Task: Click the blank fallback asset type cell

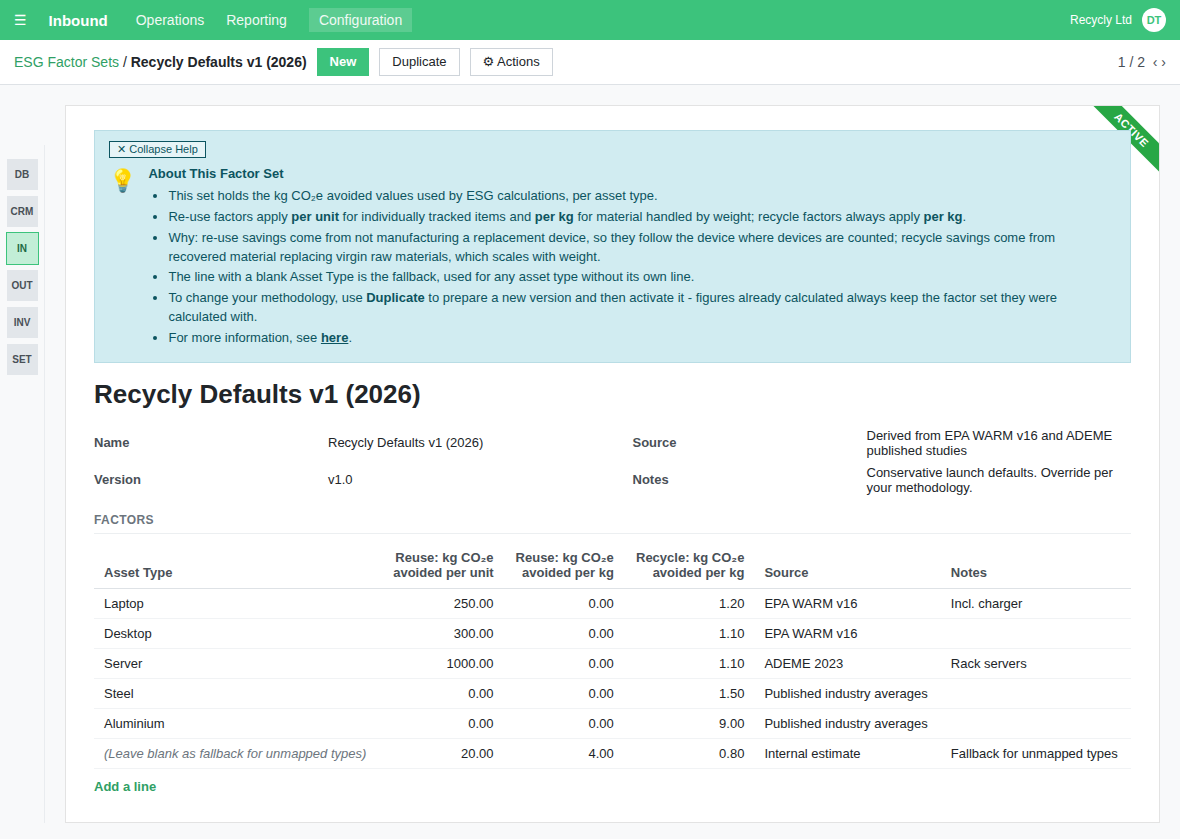Action: [x=235, y=754]
